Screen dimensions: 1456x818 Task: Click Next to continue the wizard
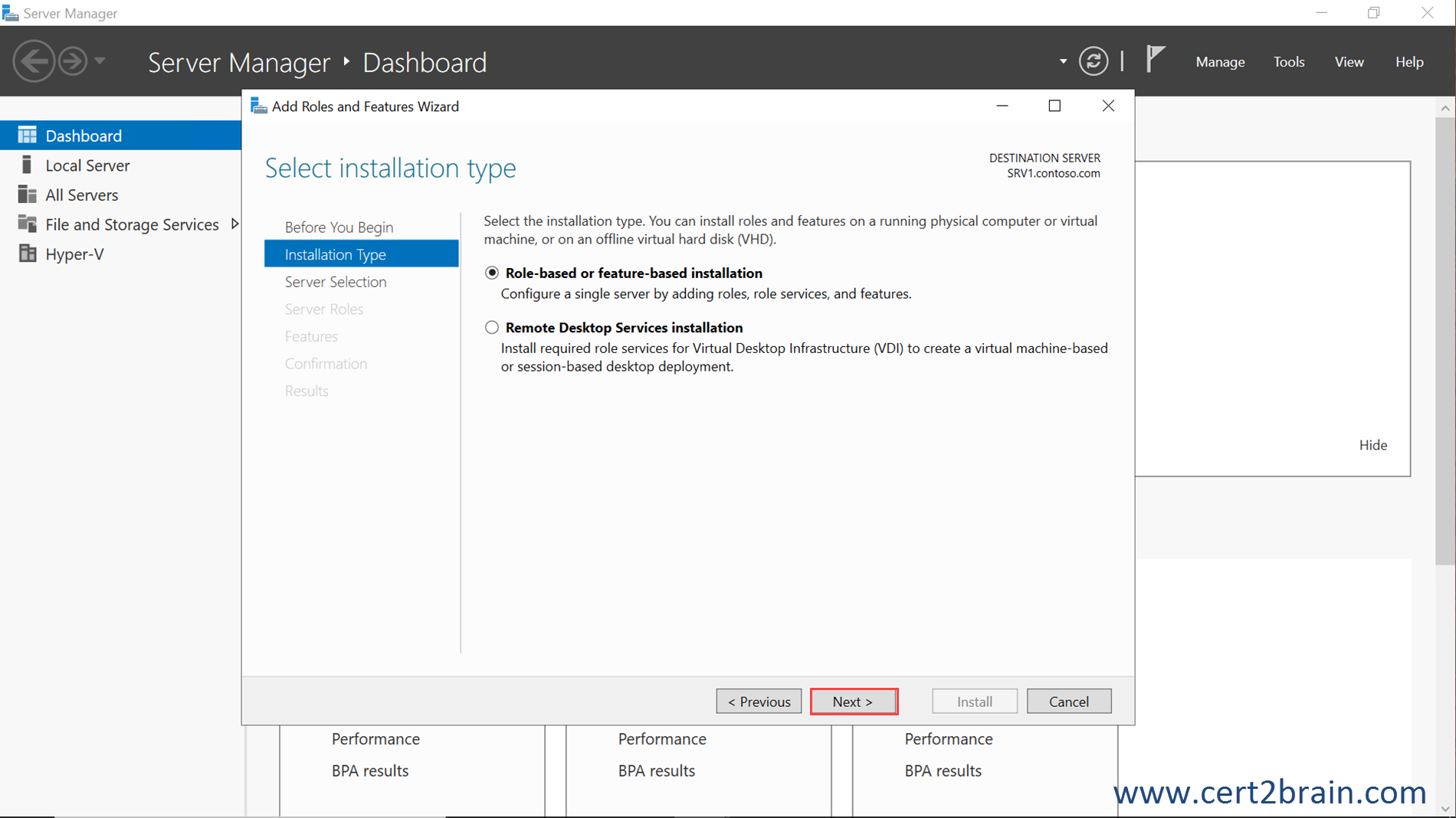click(x=853, y=701)
